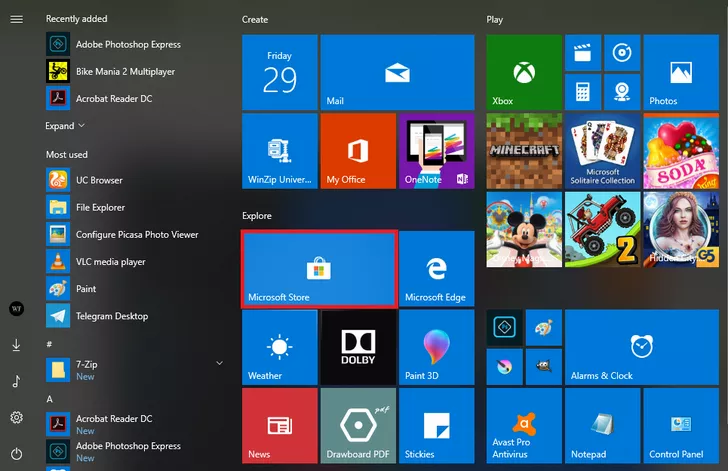
Task: Launch Adobe Photoshop Express from Recently added
Action: coord(135,44)
